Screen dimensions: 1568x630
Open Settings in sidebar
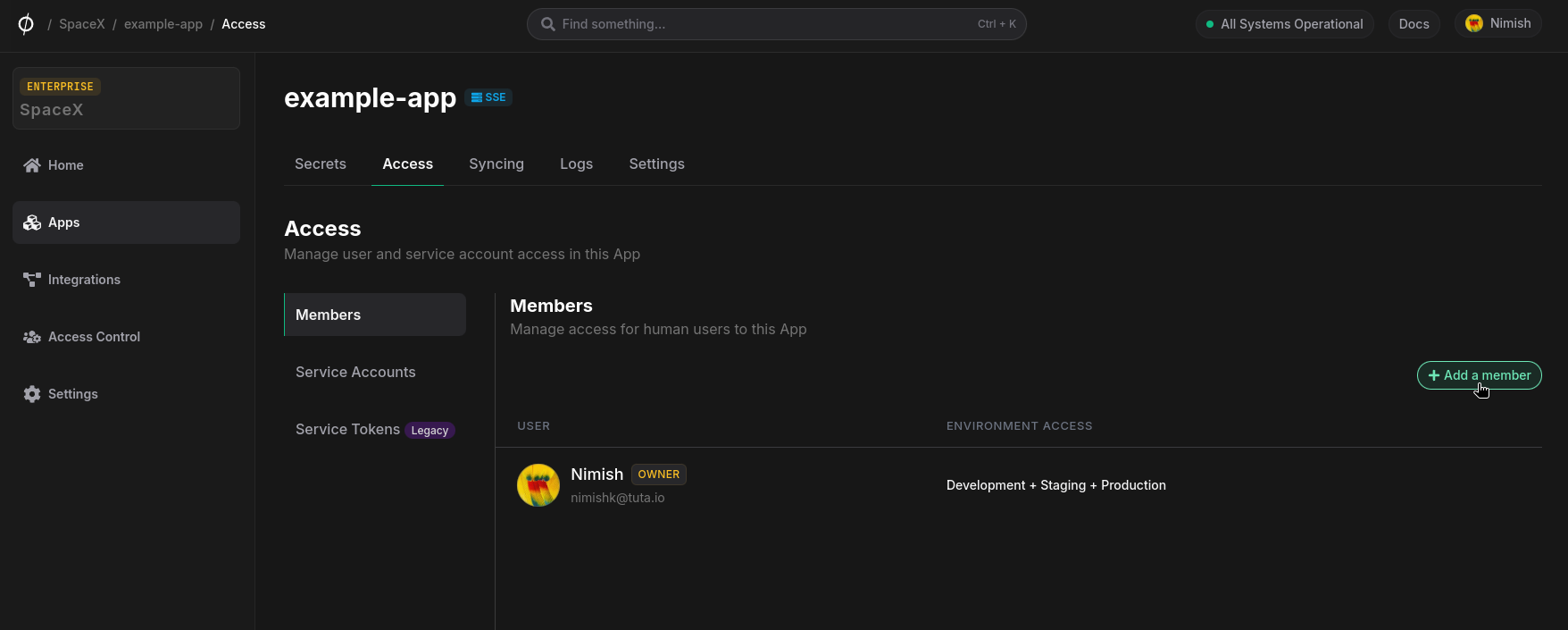click(x=126, y=394)
